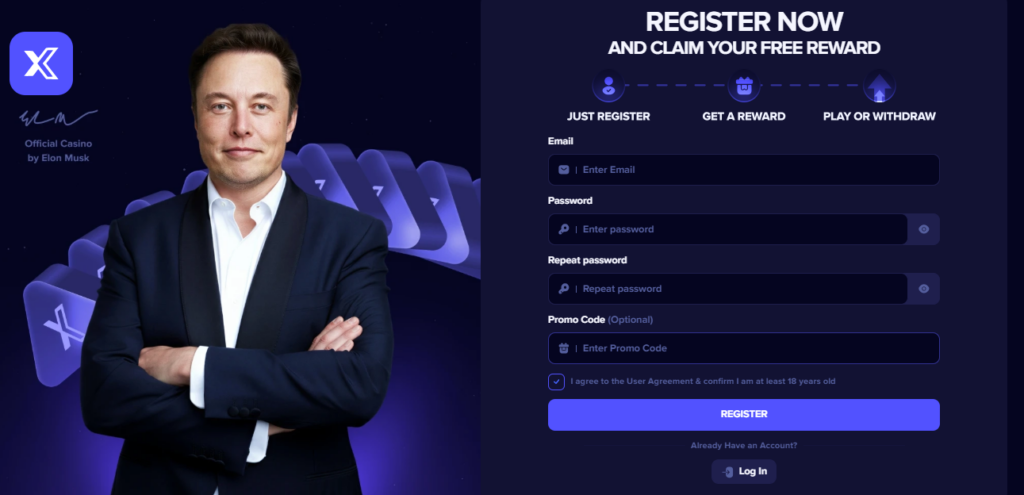Show the Password field contents via eye icon
Image resolution: width=1024 pixels, height=495 pixels.
924,229
